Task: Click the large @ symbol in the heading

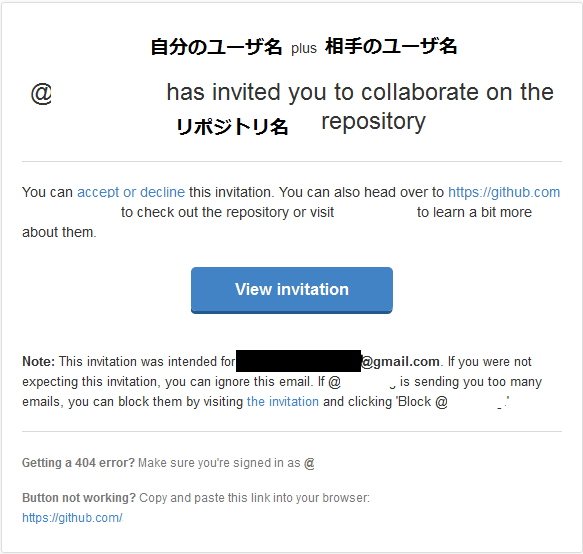Action: 41,93
